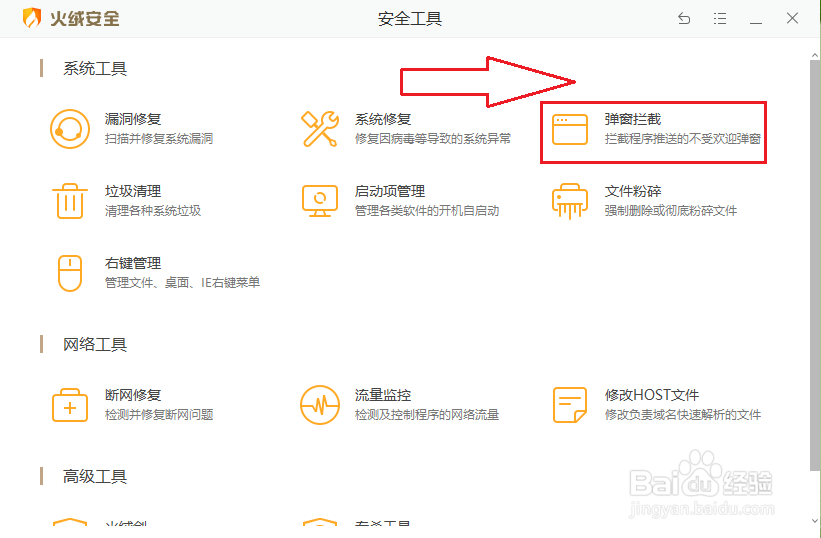Click the 右键管理 label
The width and height of the screenshot is (821, 538).
(133, 263)
